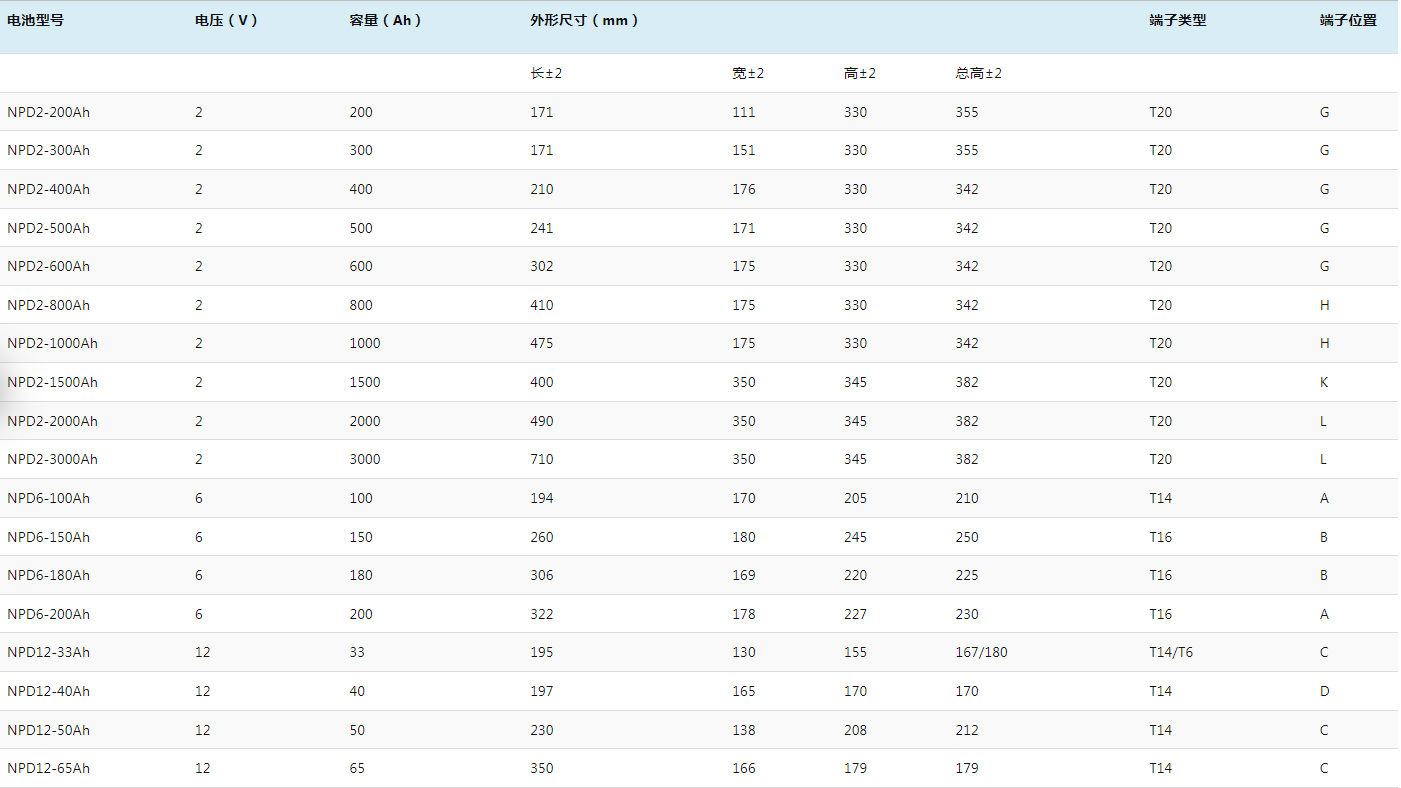Image resolution: width=1401 pixels, height=788 pixels.
Task: Click the 外形尺寸（mm） column header
Action: coord(584,20)
